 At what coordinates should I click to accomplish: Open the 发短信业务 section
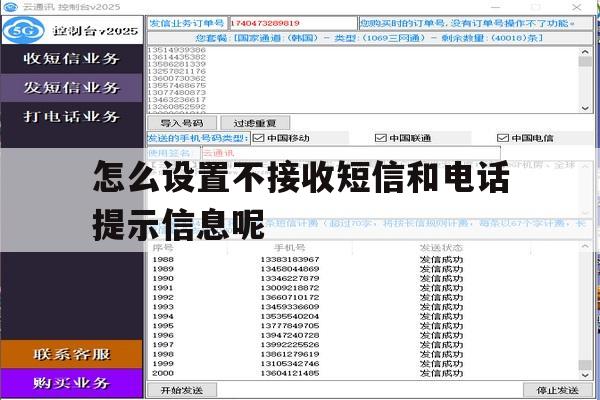pyautogui.click(x=72, y=88)
